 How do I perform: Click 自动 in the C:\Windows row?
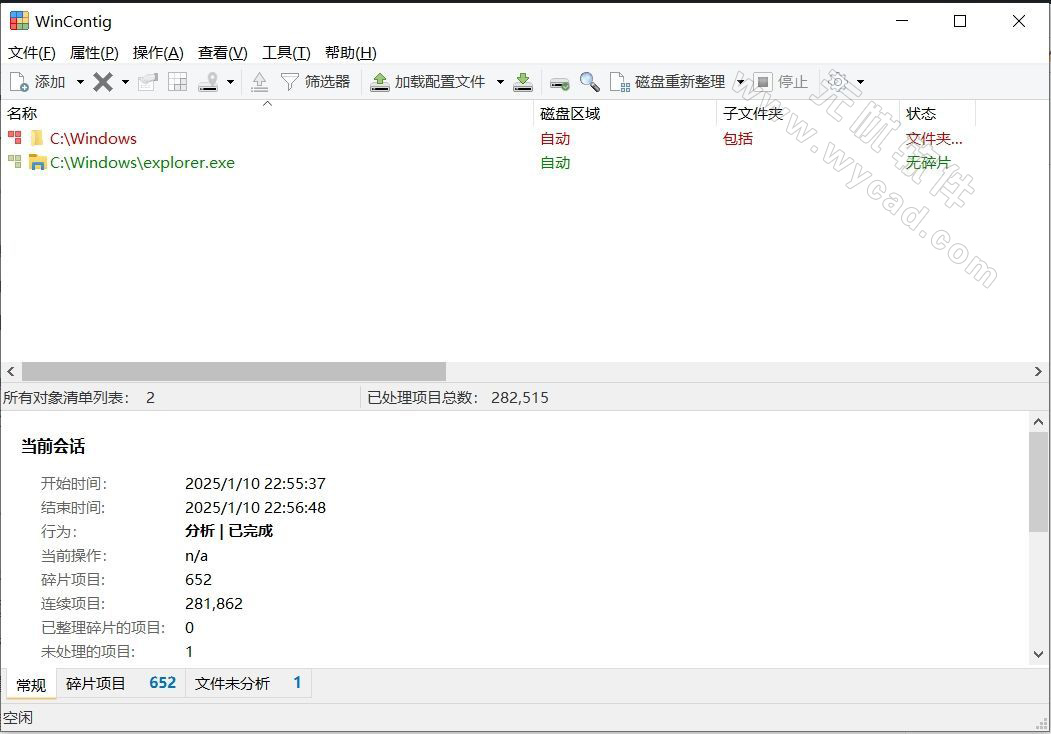[x=555, y=139]
